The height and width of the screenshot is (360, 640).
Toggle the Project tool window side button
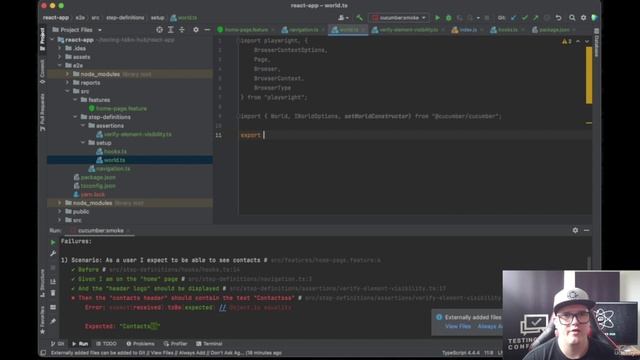(42, 40)
